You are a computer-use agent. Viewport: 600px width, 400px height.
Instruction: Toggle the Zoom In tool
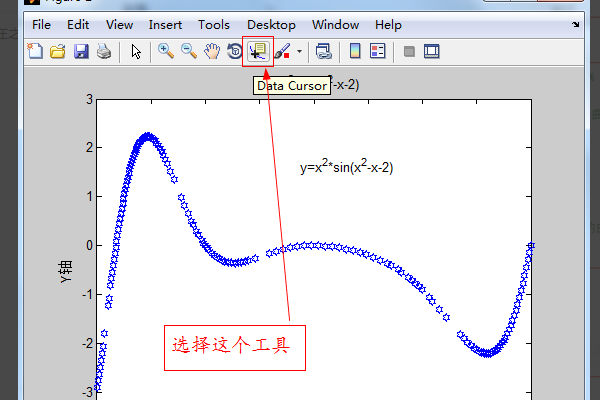166,51
